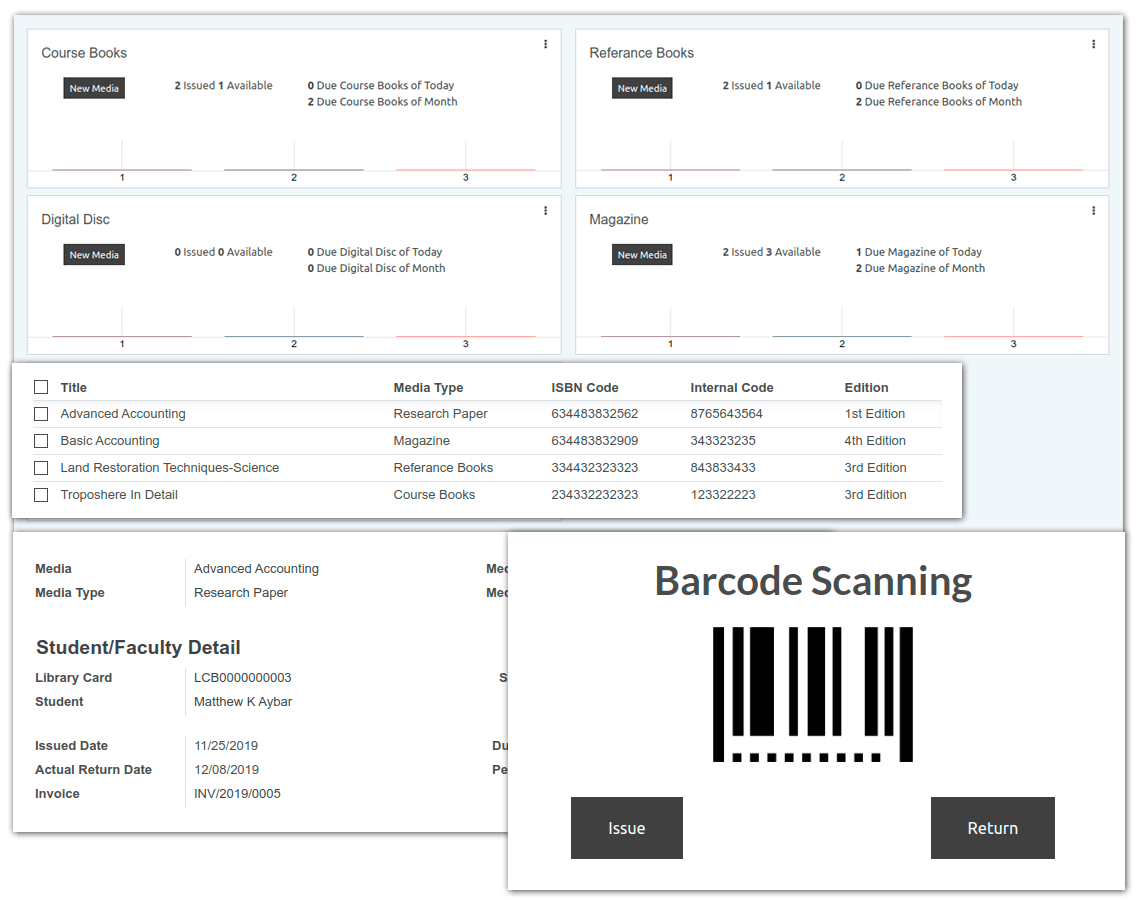The height and width of the screenshot is (900, 1140).
Task: Check the Advanced Accounting row checkbox
Action: pyautogui.click(x=41, y=414)
